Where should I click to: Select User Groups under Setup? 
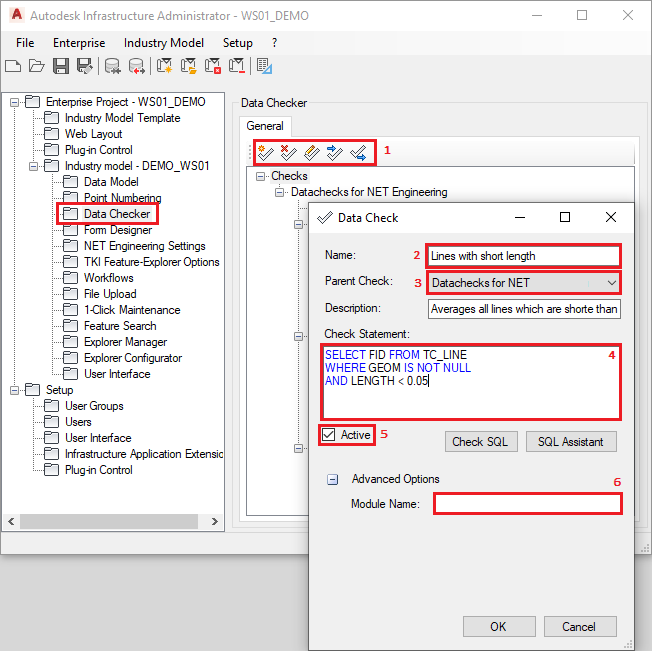[x=94, y=406]
